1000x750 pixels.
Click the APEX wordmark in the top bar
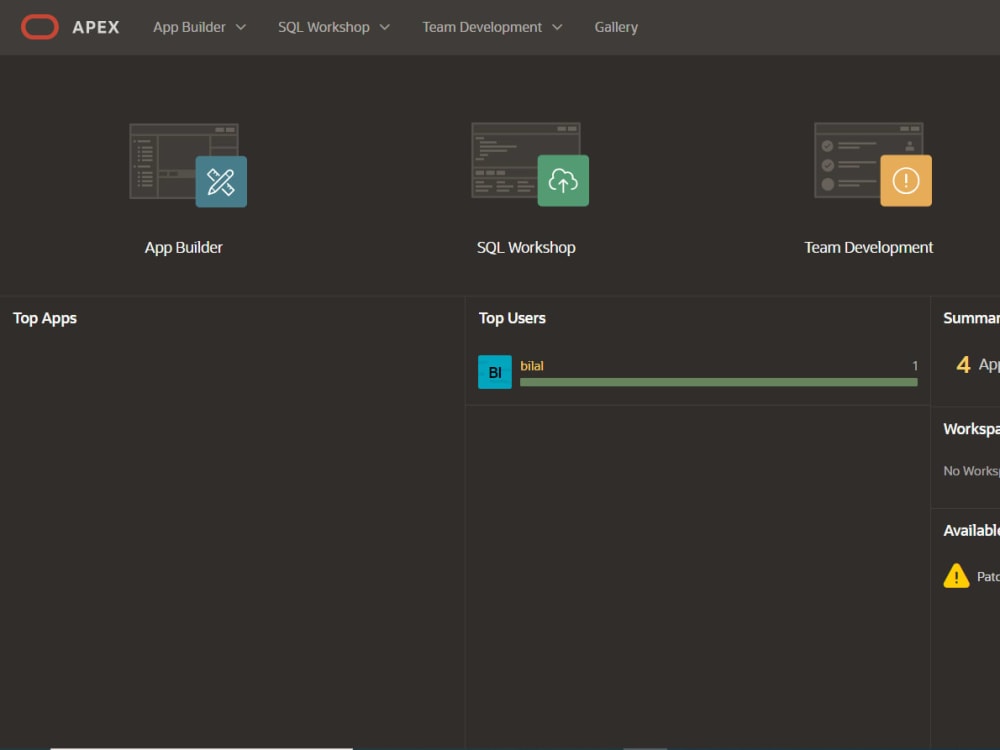coord(96,27)
